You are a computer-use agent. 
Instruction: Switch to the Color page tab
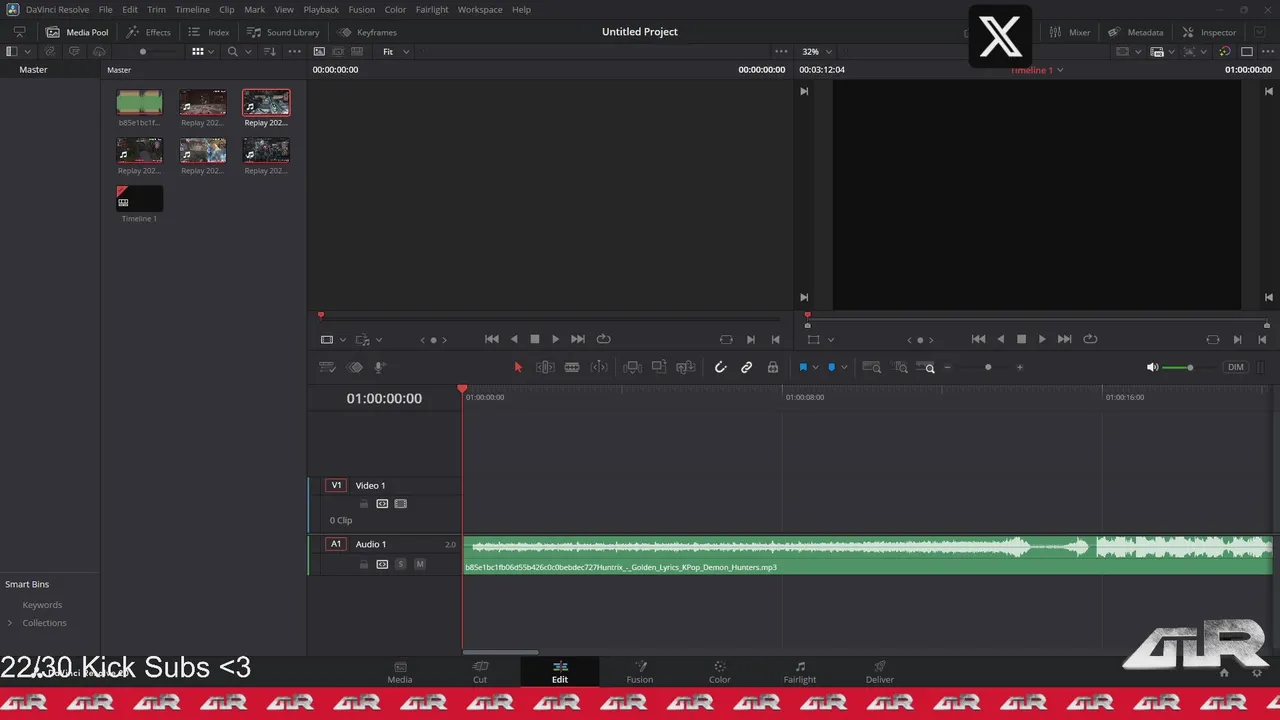[x=720, y=672]
